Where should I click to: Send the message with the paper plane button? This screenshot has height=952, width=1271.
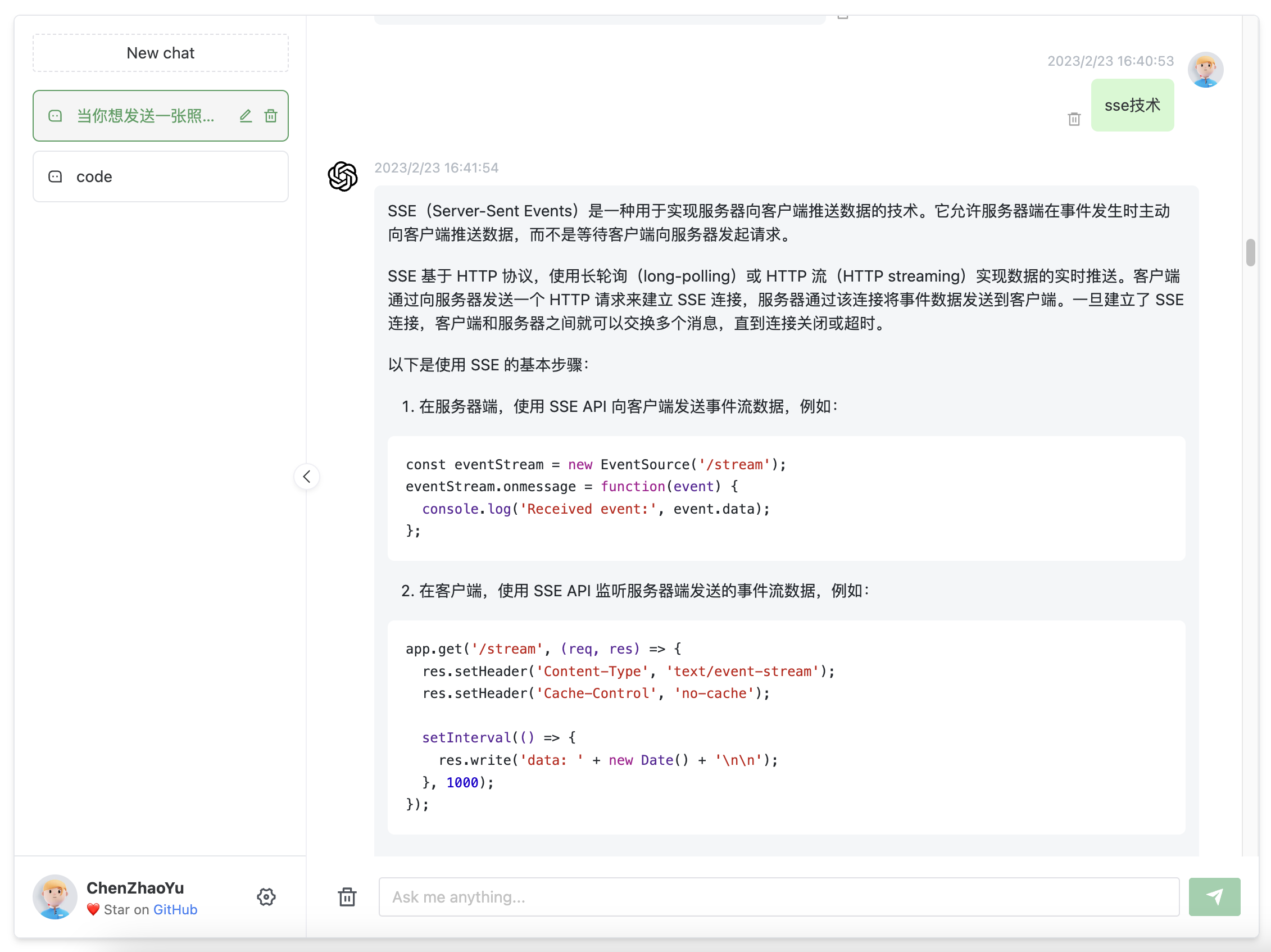click(1214, 897)
